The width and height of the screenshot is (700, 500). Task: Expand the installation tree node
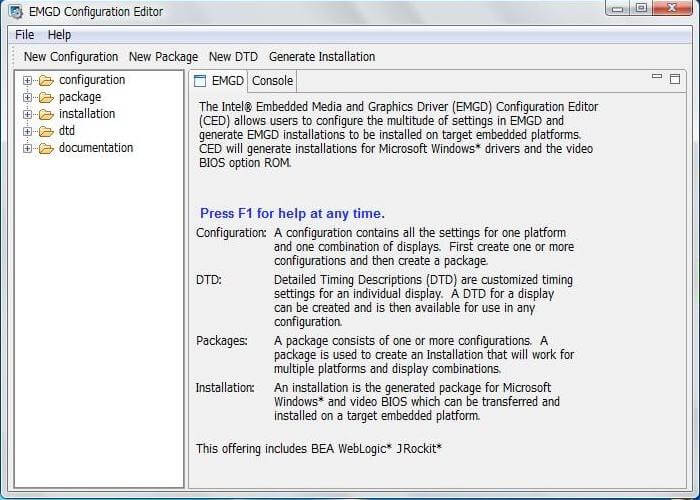tap(27, 114)
